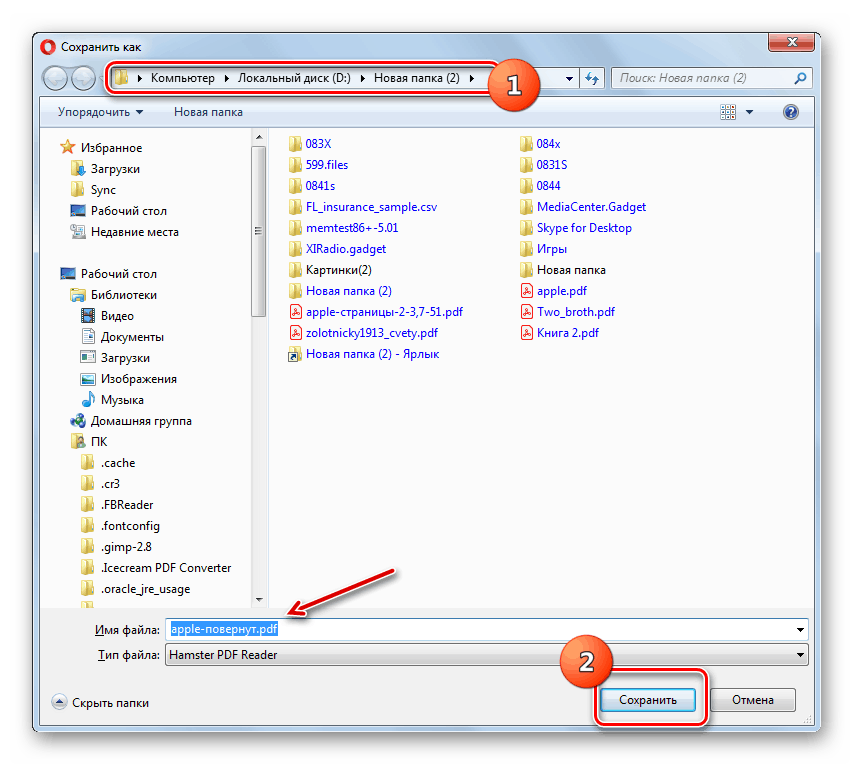Click Локальный диск (D:) in address bar
The image size is (854, 765).
pos(294,78)
